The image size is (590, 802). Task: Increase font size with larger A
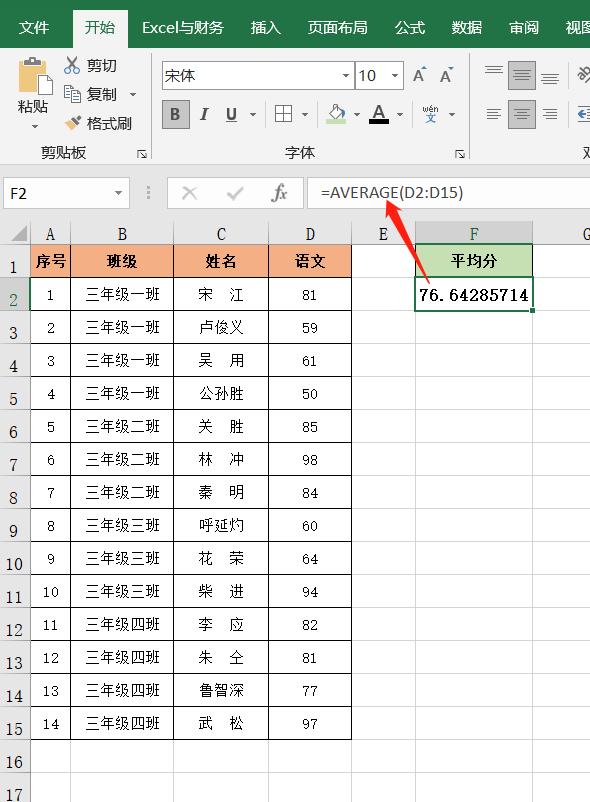tap(419, 76)
